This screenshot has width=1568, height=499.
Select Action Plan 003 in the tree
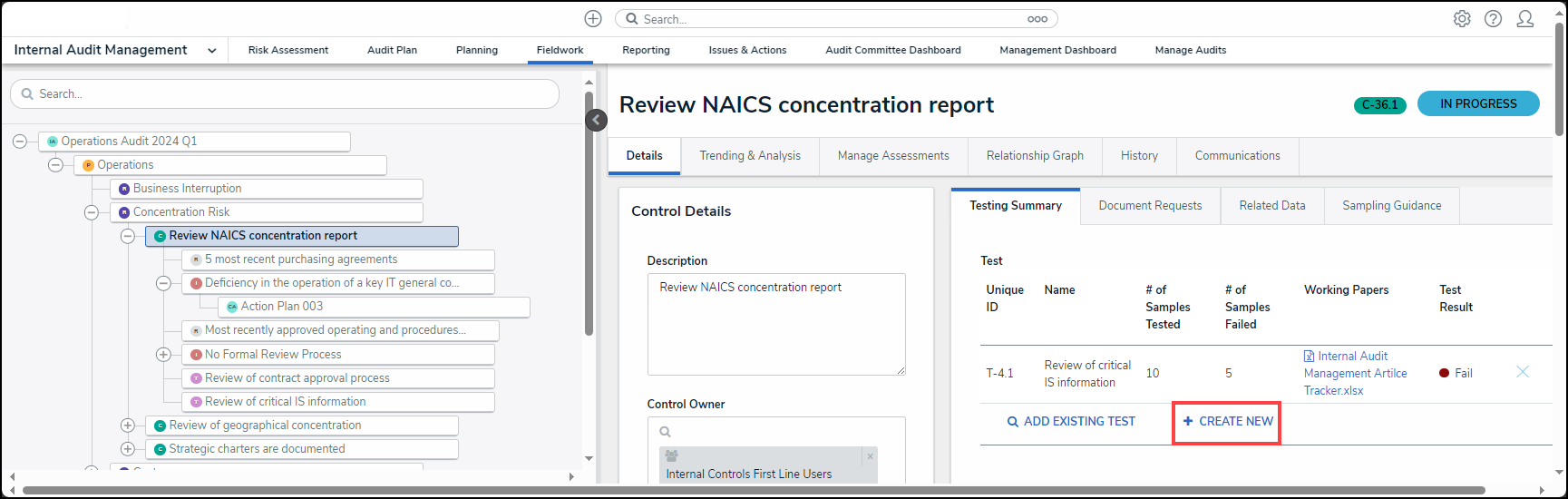tap(281, 307)
